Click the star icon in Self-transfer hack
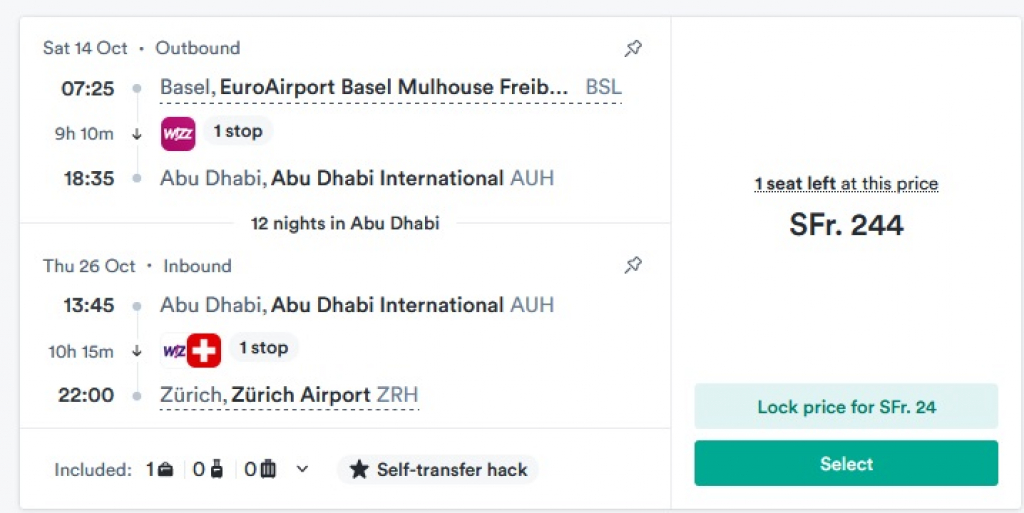 pyautogui.click(x=359, y=470)
